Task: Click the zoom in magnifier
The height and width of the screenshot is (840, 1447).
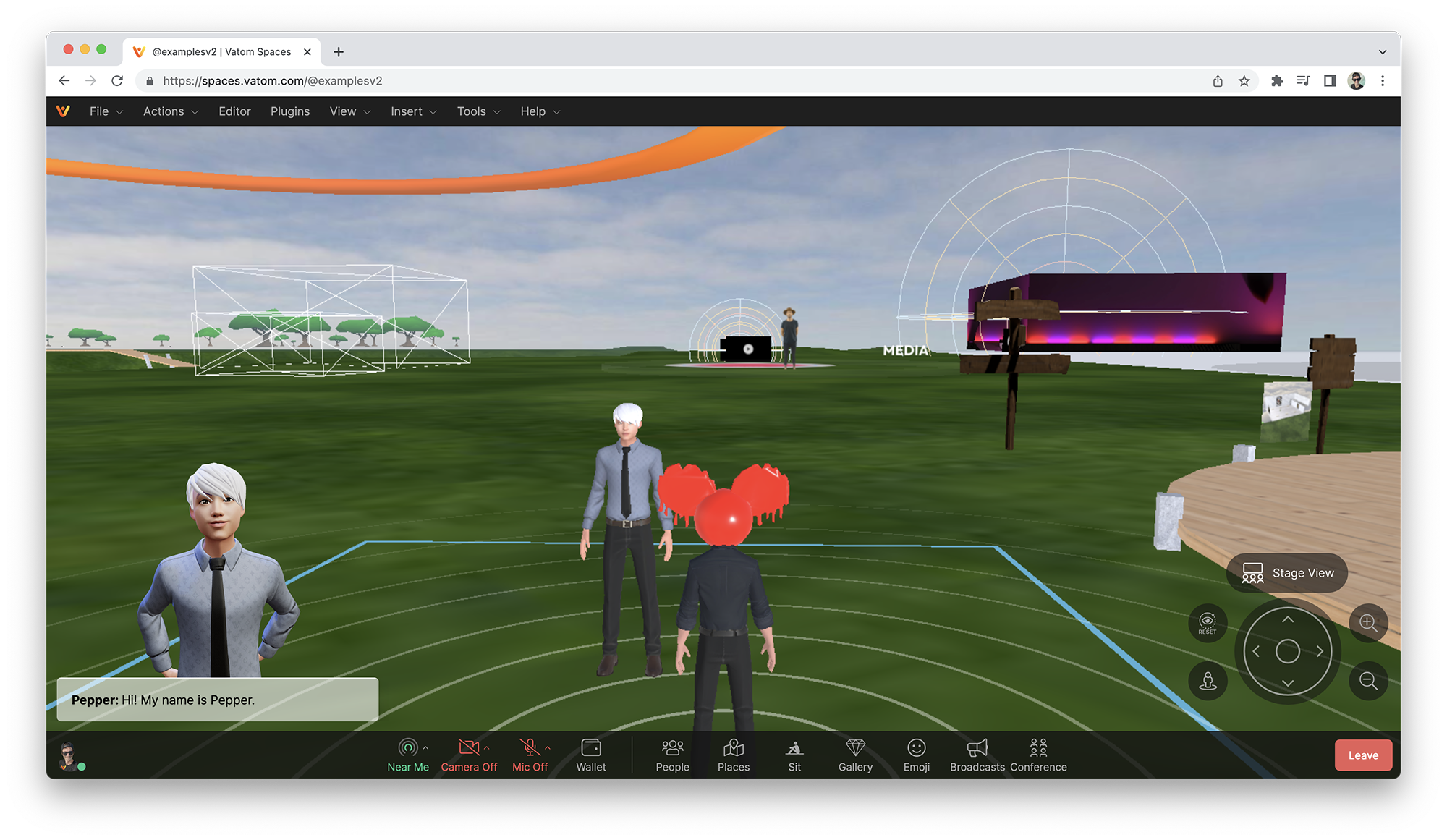Action: [x=1368, y=623]
